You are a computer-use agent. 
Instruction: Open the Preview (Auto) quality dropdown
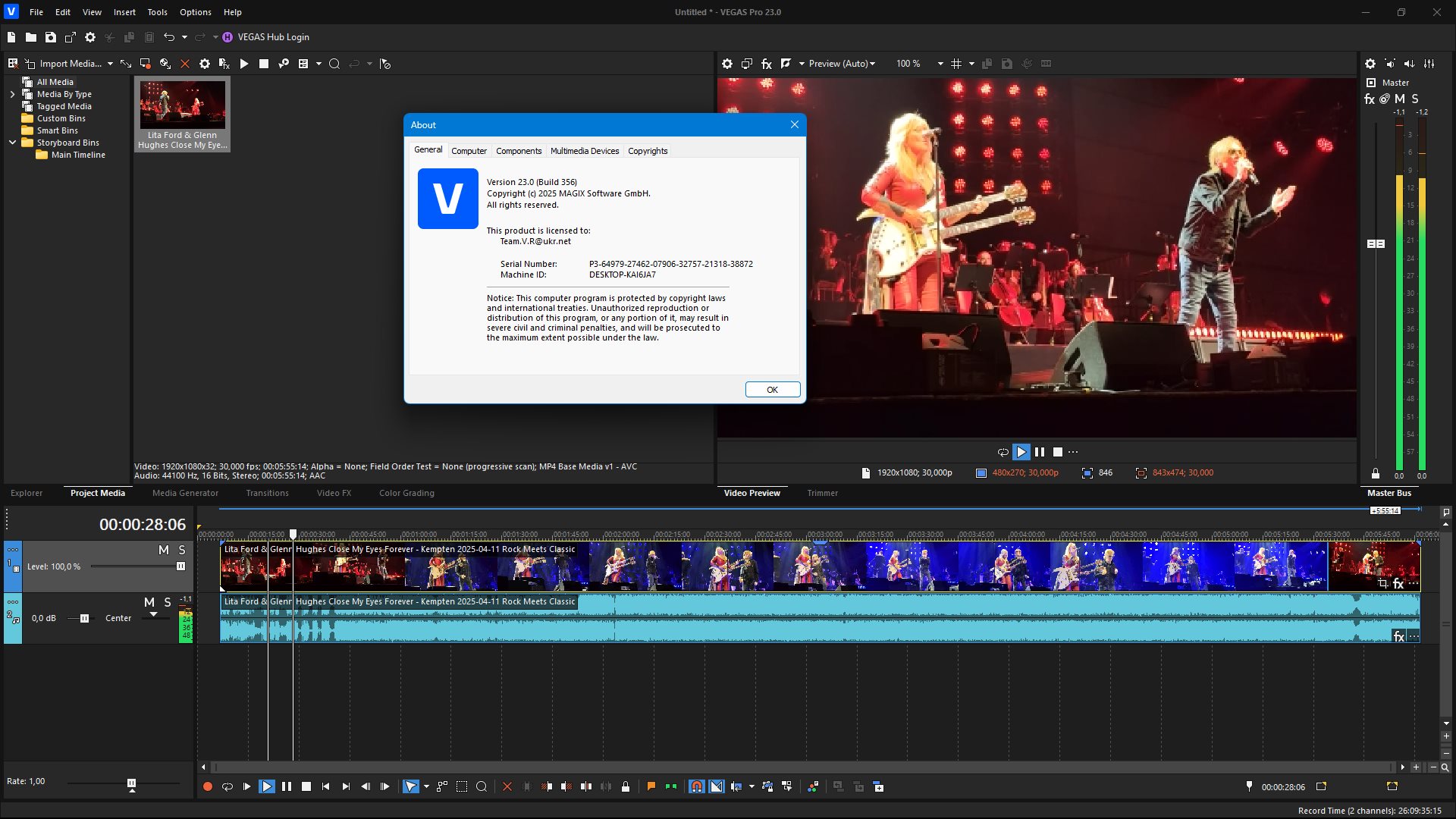pyautogui.click(x=842, y=64)
